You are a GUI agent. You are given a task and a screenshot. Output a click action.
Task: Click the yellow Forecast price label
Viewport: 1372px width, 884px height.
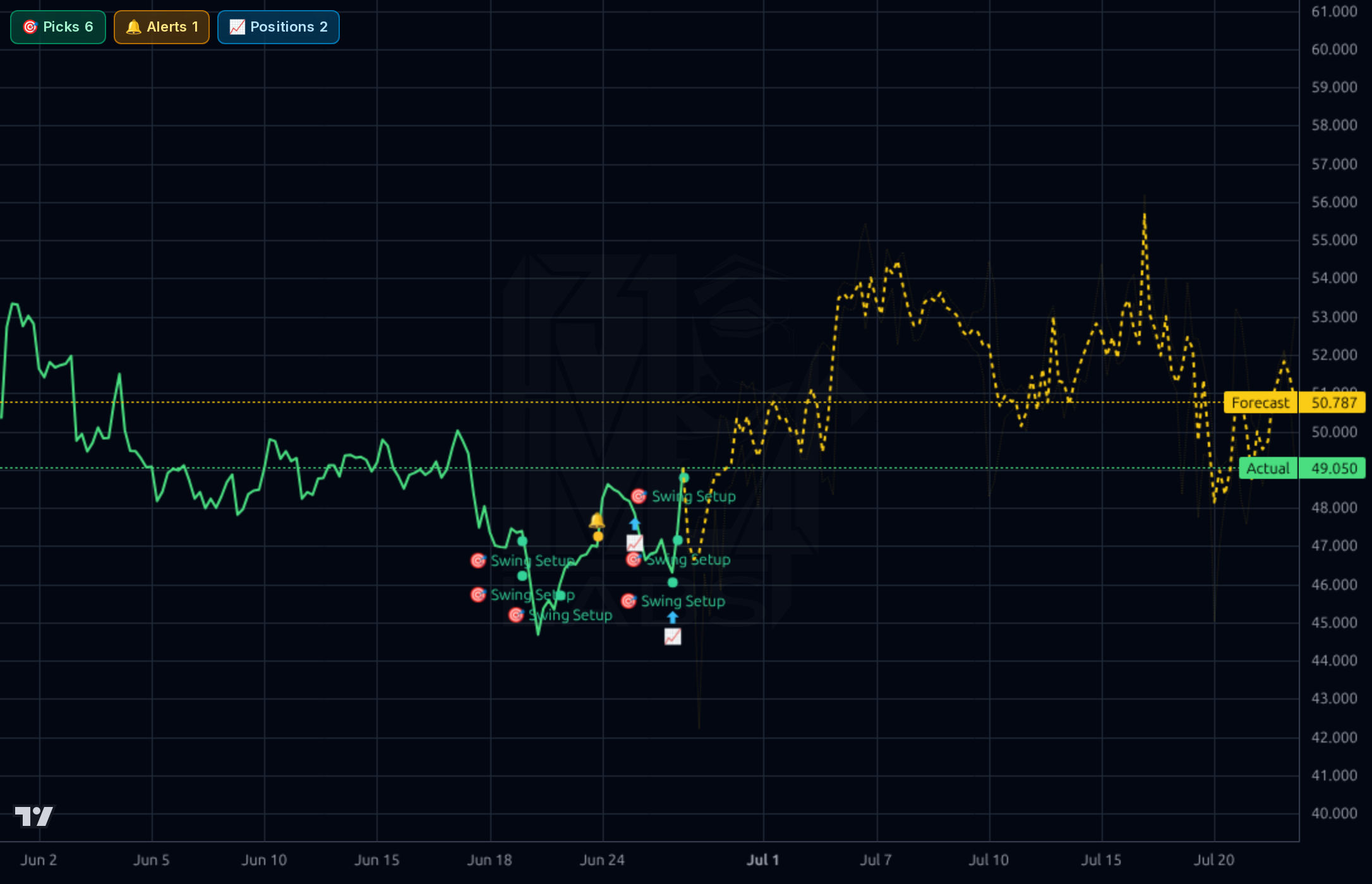[1260, 403]
